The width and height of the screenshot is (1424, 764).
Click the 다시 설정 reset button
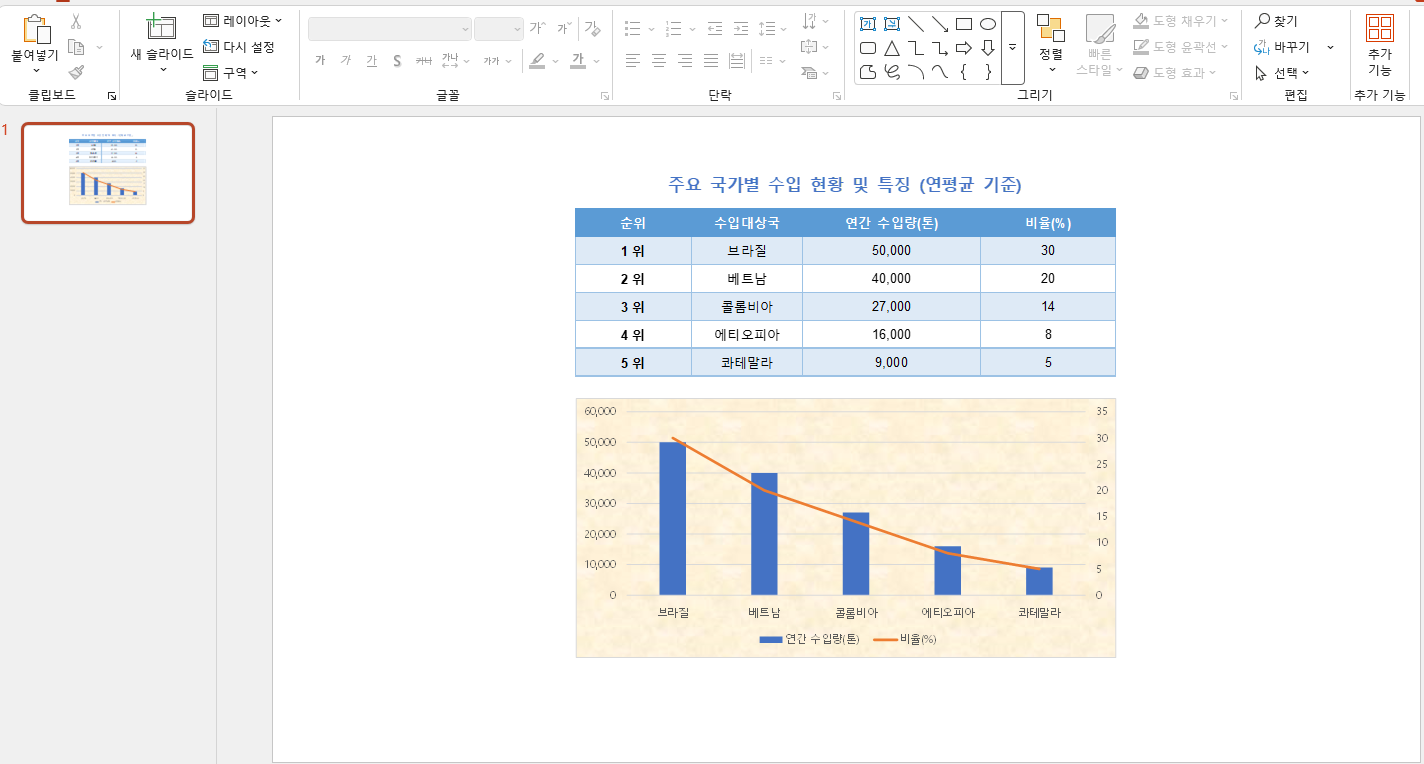[238, 46]
